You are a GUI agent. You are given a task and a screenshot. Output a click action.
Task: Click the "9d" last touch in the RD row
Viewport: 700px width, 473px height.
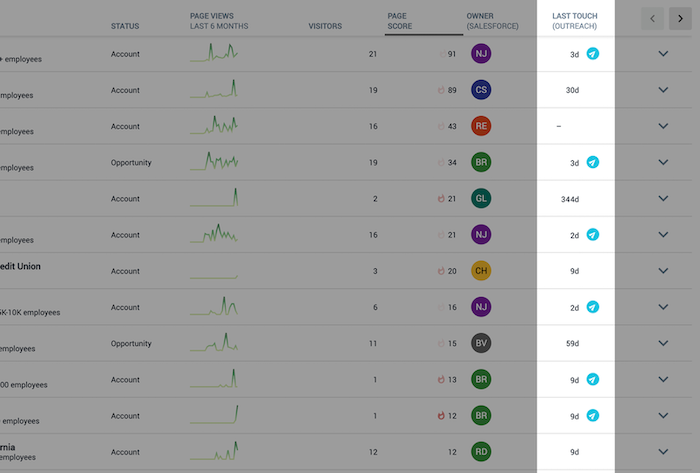click(x=575, y=452)
